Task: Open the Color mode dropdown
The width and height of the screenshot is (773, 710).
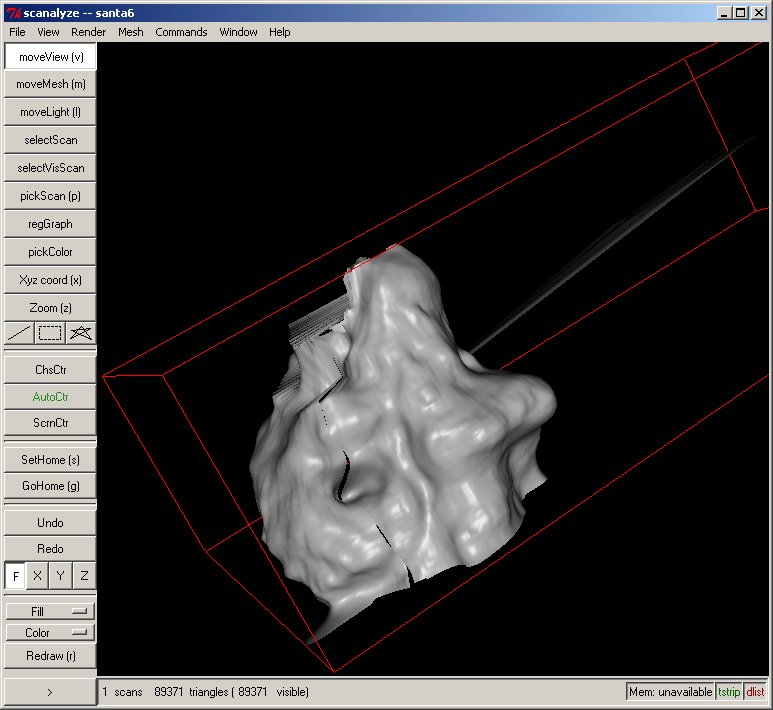Action: tap(50, 633)
